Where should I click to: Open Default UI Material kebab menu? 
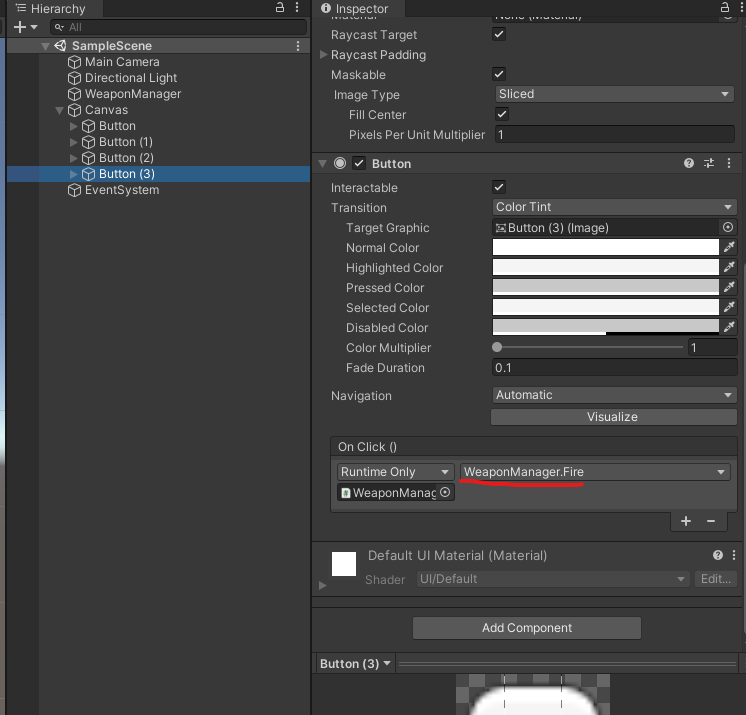pos(734,555)
